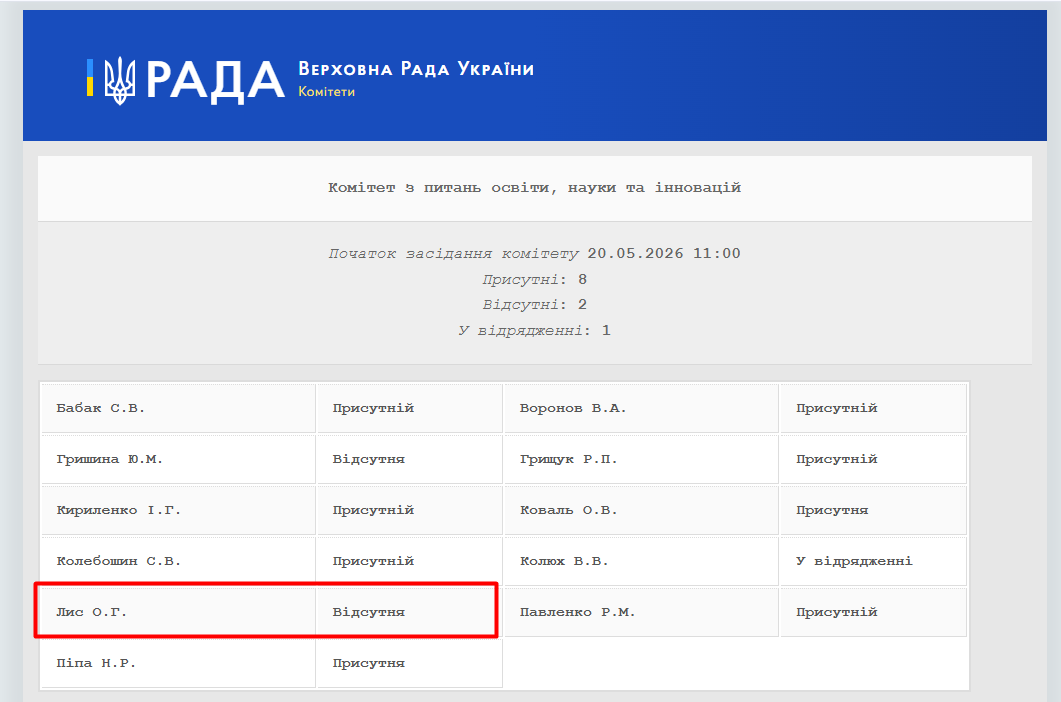Click Присутня status for Коваль О.В.
Image resolution: width=1061 pixels, height=702 pixels.
(832, 510)
